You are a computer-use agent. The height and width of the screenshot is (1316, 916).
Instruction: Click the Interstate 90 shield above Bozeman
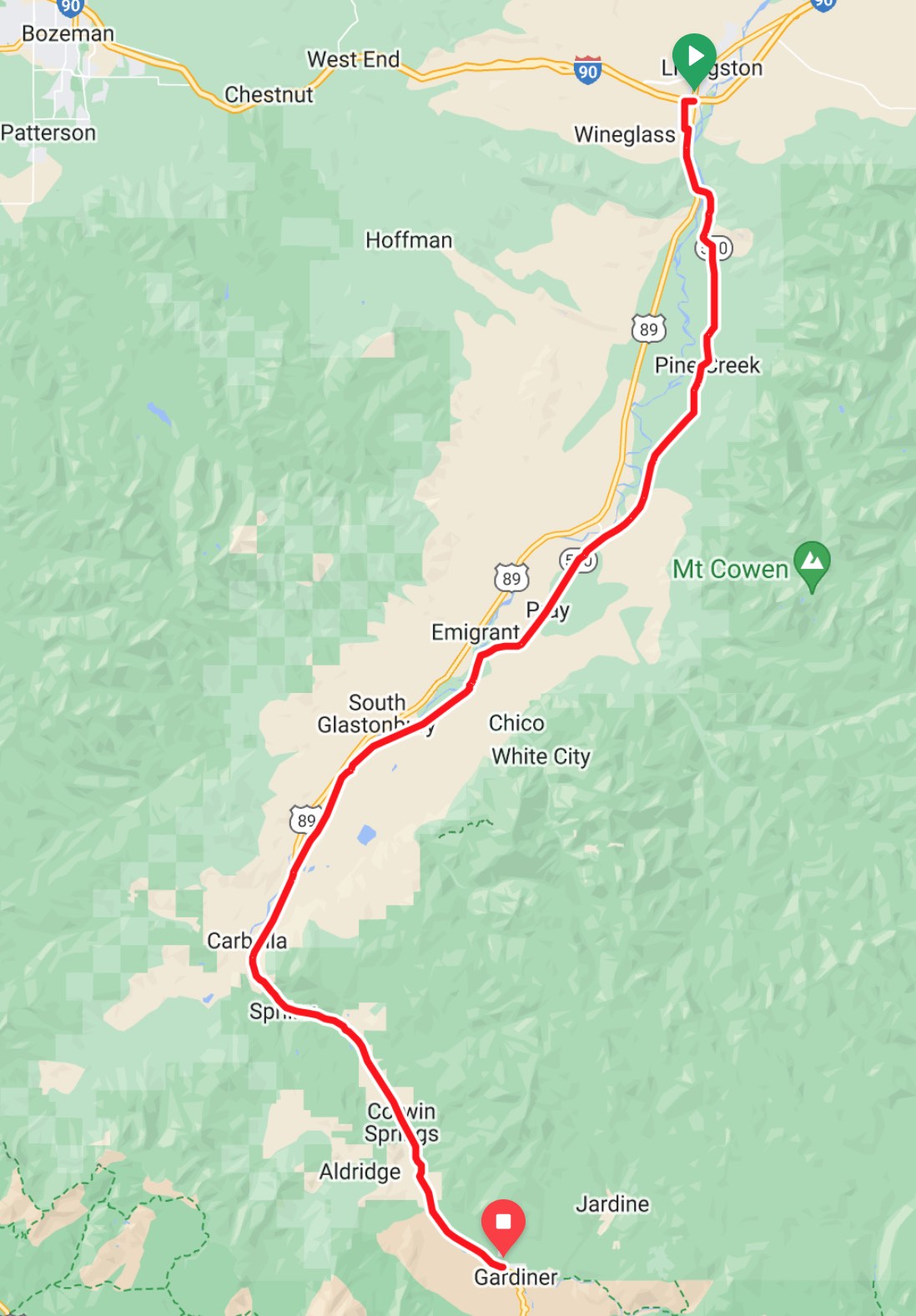(71, 7)
